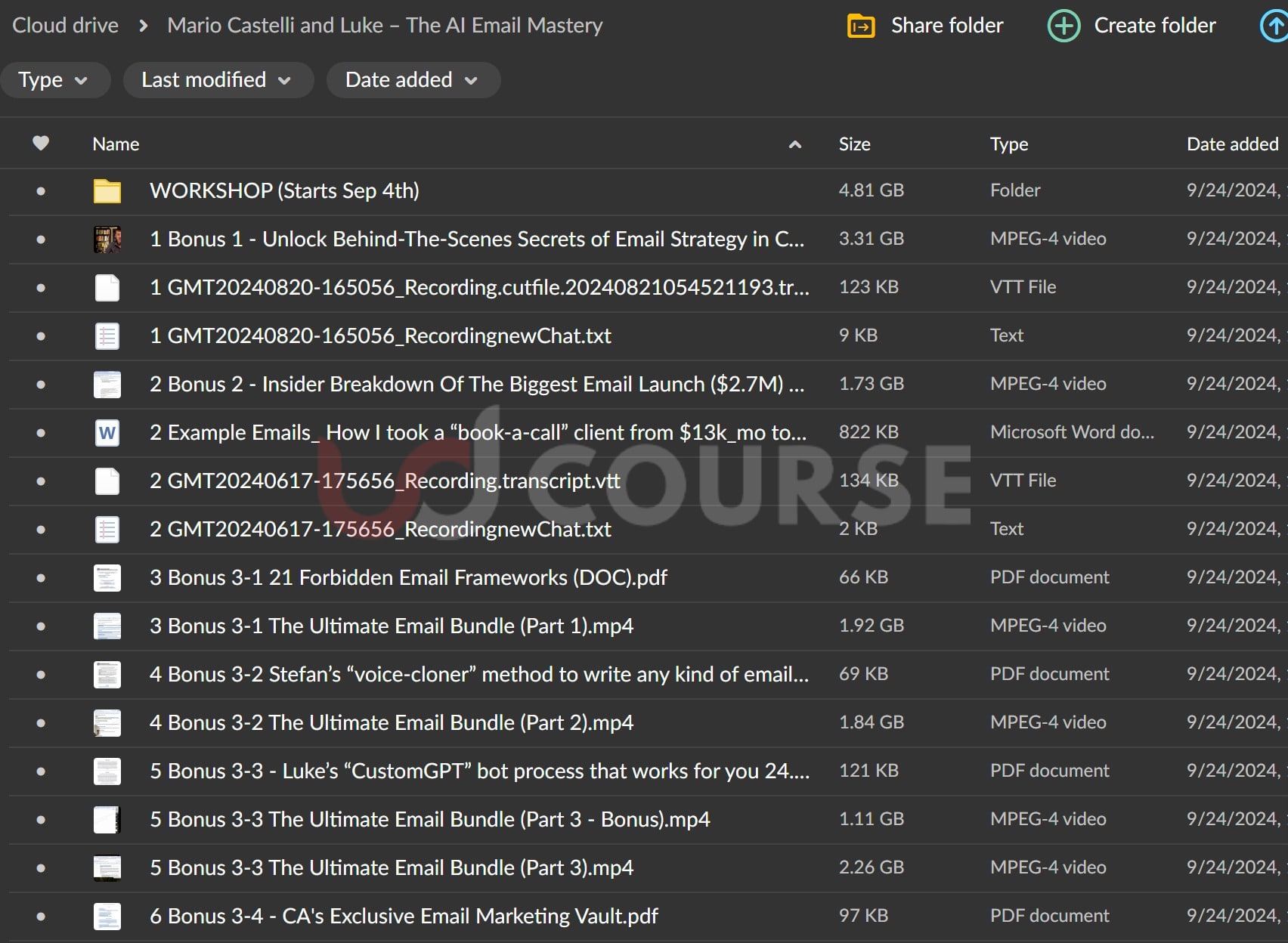Open the Ultimate Email Bundle (Part 2).mp4 file
Screen dimensions: 1288x943
pyautogui.click(x=391, y=723)
